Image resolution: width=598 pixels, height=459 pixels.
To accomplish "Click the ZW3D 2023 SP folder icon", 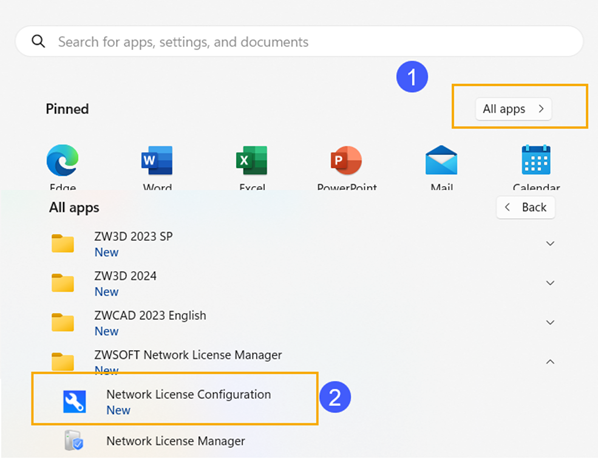I will 63,244.
